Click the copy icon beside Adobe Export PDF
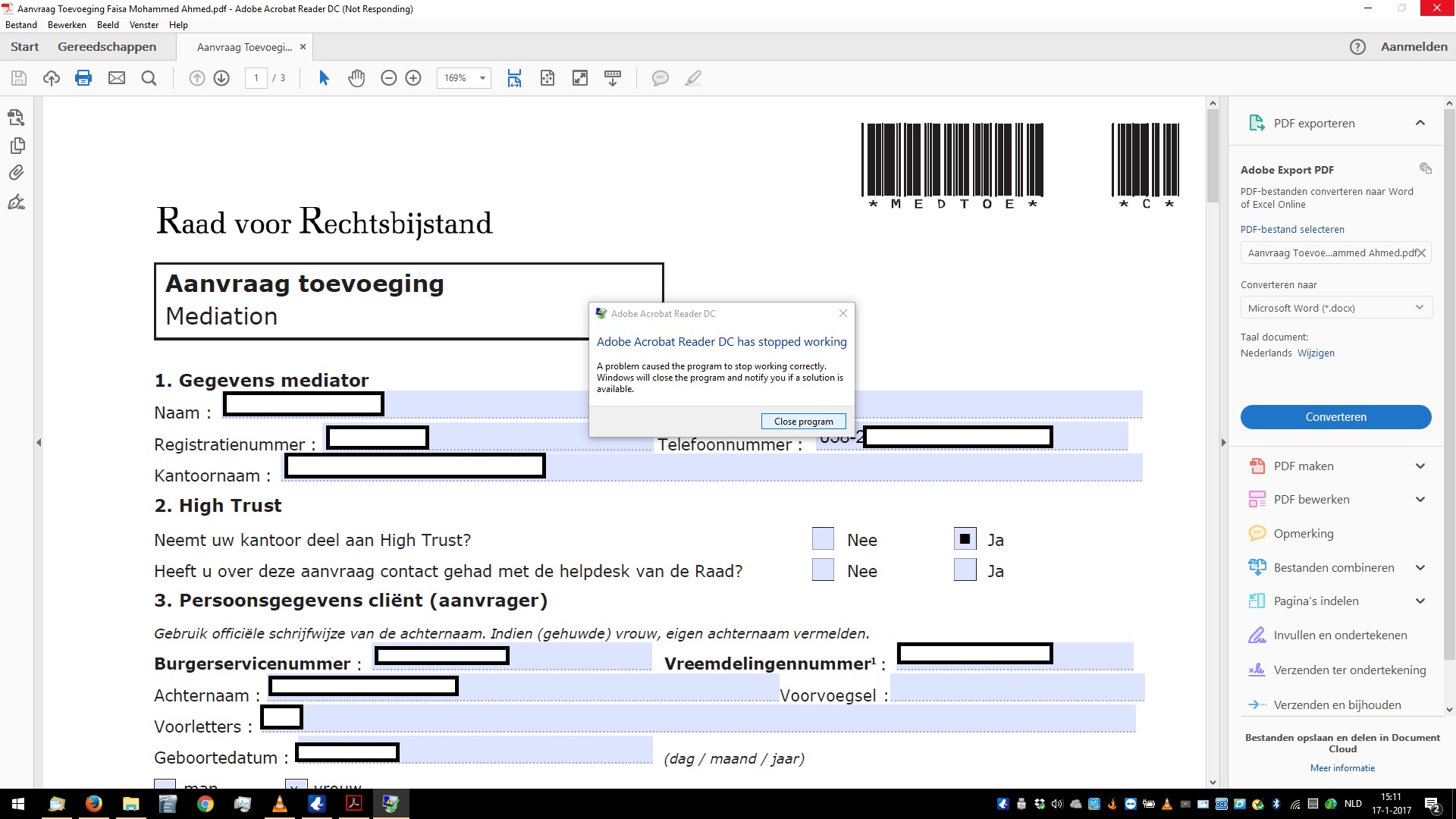 coord(1425,168)
